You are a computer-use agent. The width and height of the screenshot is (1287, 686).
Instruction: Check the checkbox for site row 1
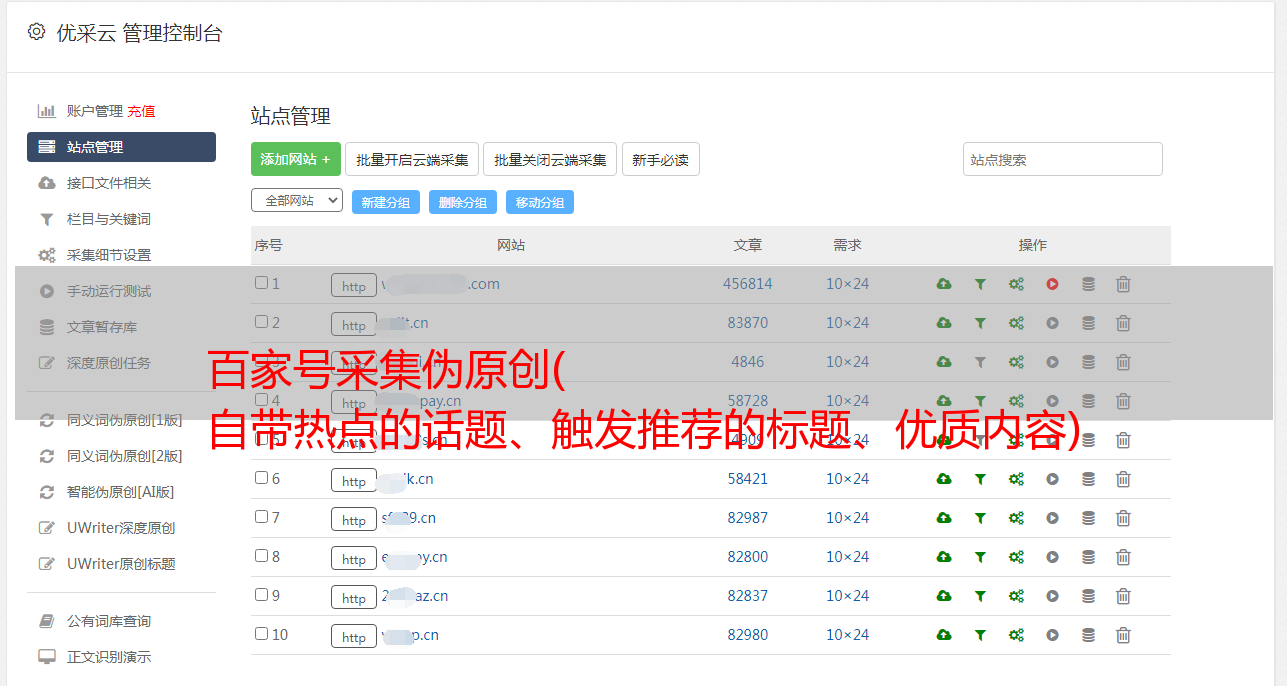tap(261, 283)
